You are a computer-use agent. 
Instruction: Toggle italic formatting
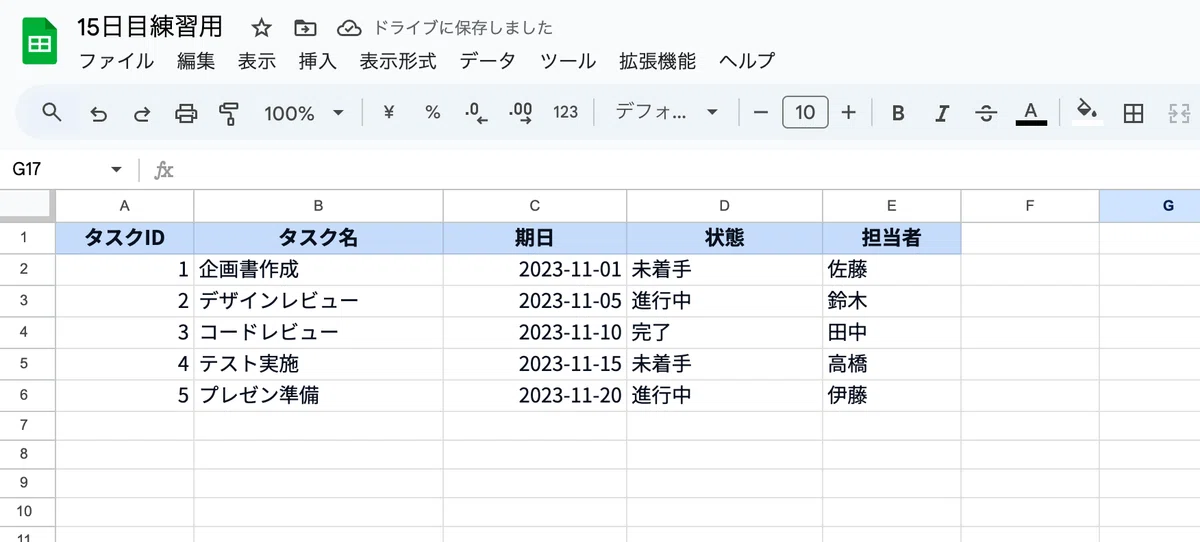click(942, 113)
